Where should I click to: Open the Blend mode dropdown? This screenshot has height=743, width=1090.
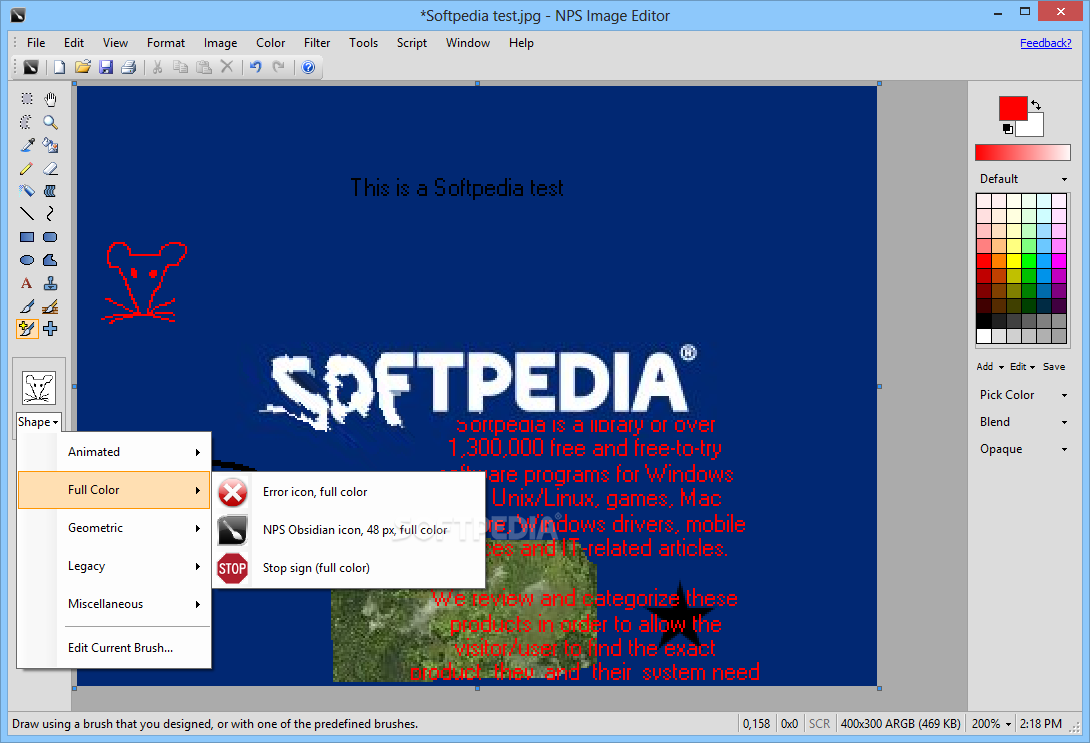(x=1023, y=422)
